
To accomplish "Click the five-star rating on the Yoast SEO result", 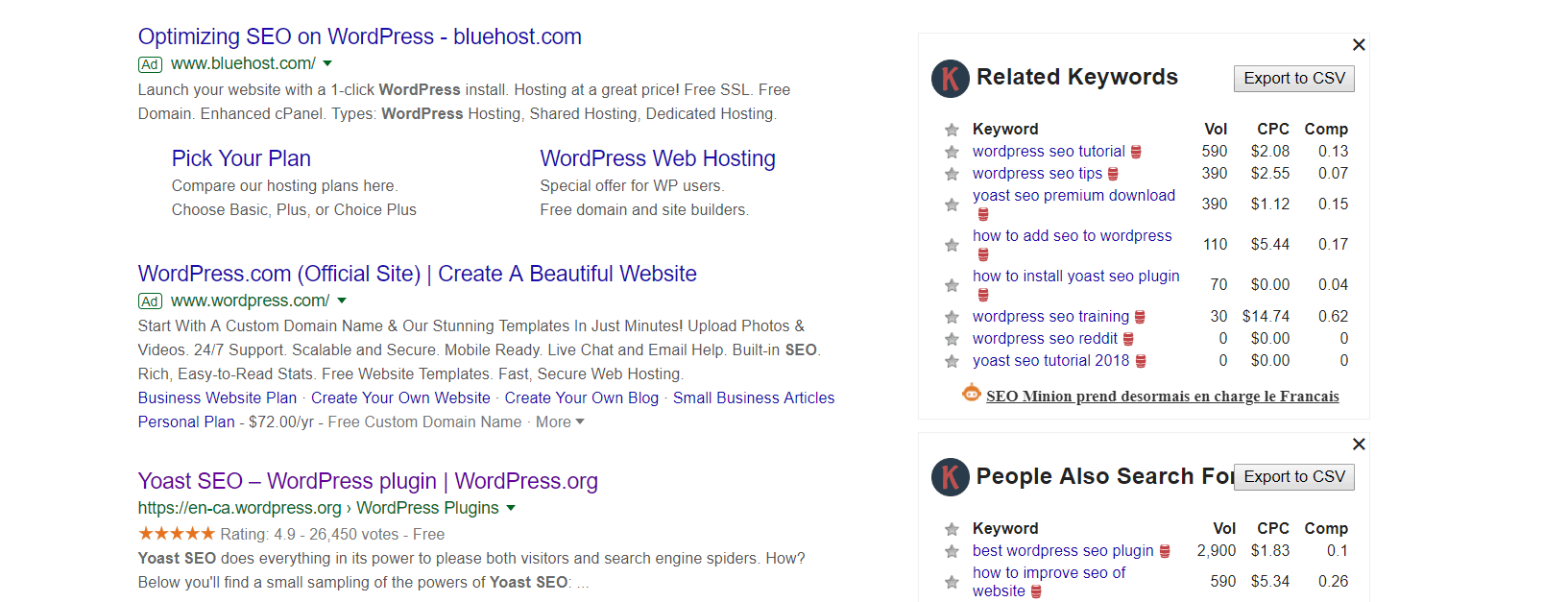I will coord(178,533).
